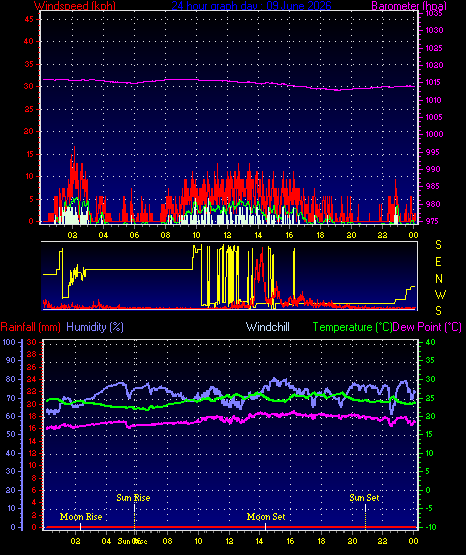Click the 12 hour tick on wind graph
Screen dimensions: 466x555
227,235
